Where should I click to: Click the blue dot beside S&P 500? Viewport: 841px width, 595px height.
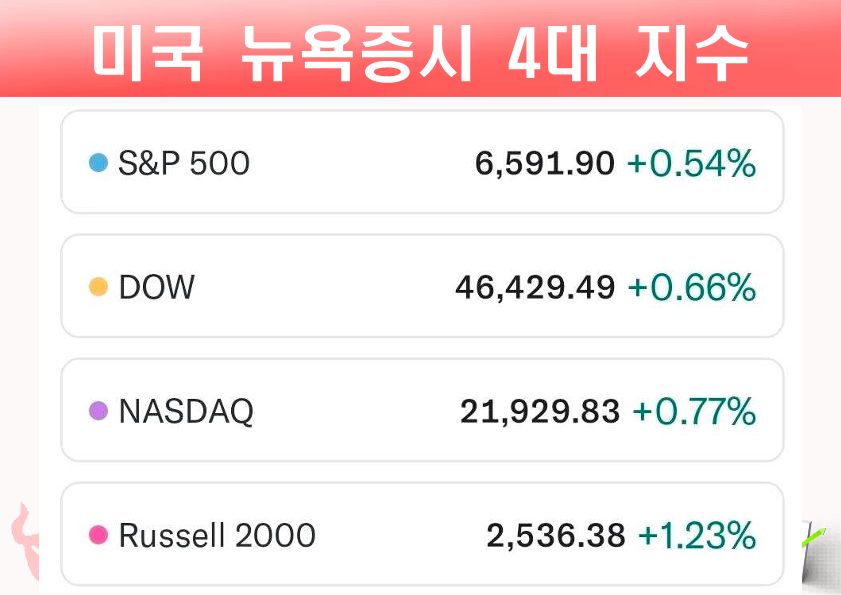(x=98, y=163)
